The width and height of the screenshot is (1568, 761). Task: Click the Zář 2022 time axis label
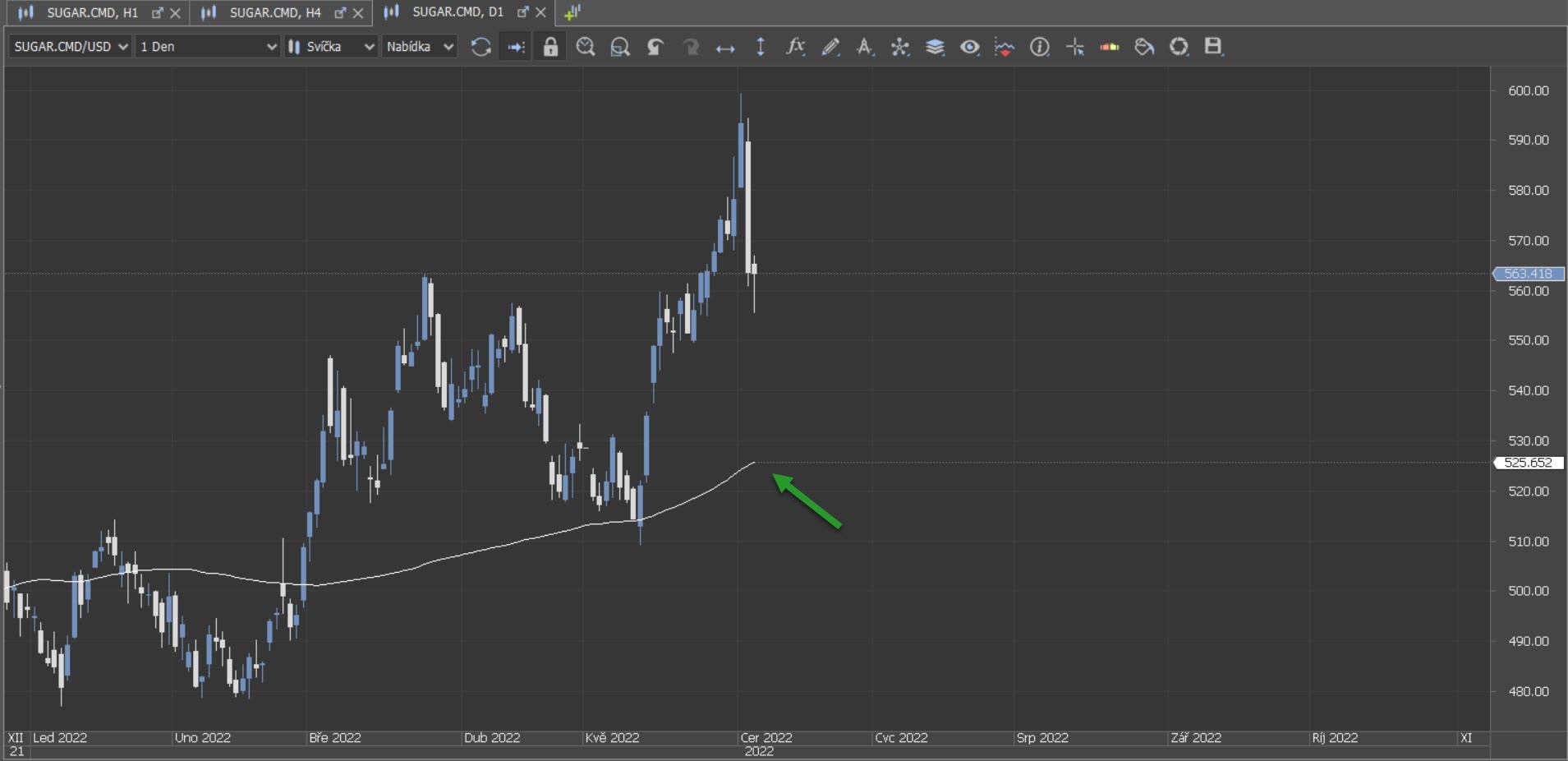point(1196,738)
